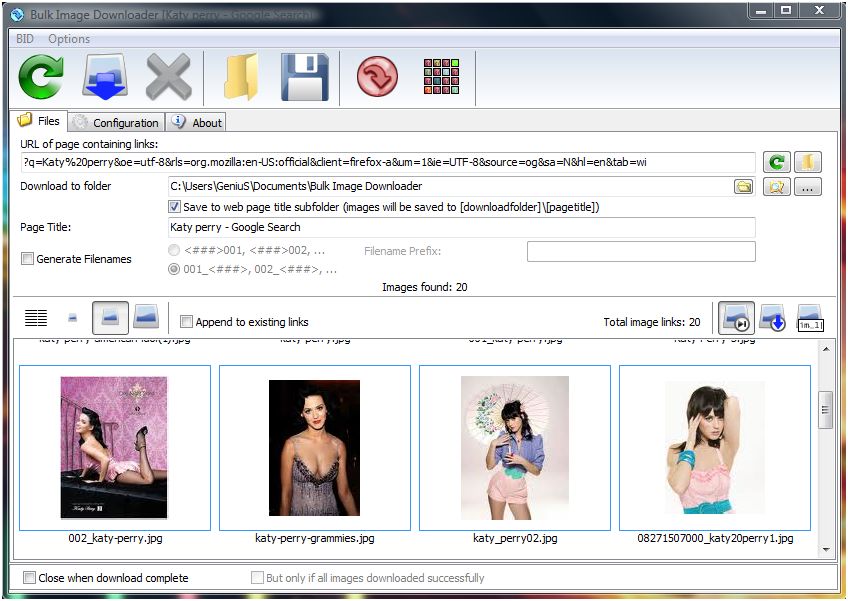Click the image download arrow icon
848x601 pixels.
[772, 318]
